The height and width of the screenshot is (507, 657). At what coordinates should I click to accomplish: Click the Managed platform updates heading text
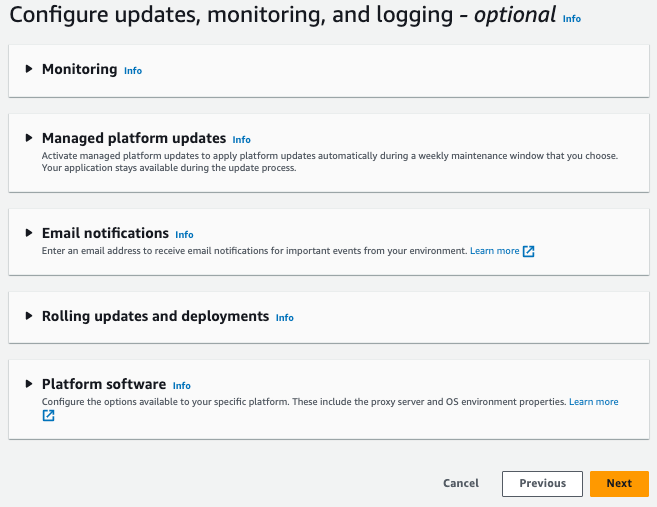(x=133, y=139)
